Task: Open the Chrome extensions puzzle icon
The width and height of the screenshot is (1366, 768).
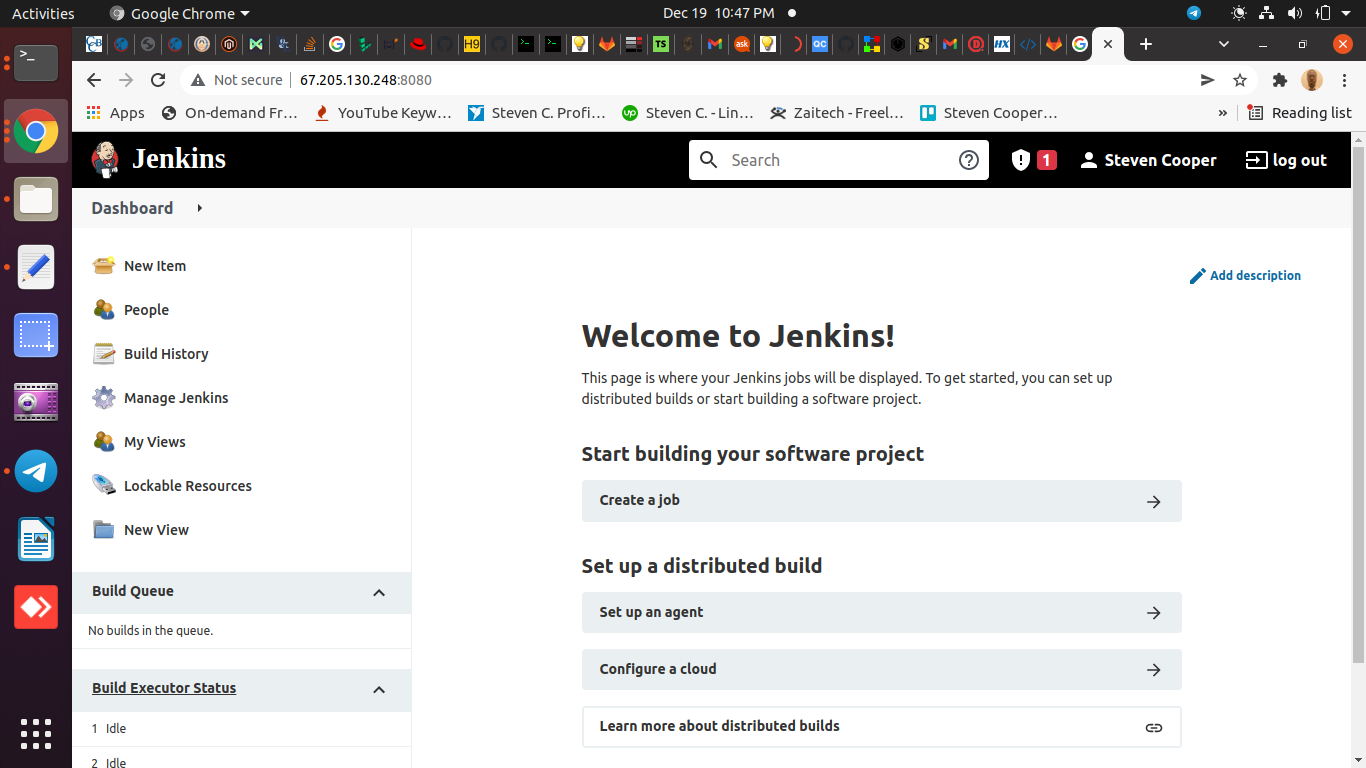Action: coord(1279,80)
